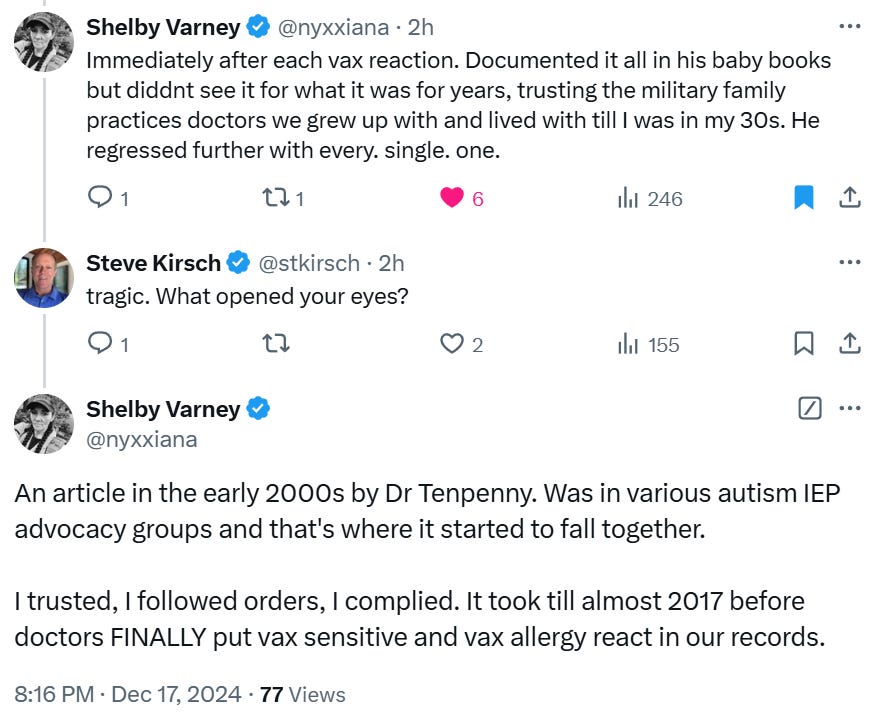Share Steve Kirsch's tweet

(849, 344)
